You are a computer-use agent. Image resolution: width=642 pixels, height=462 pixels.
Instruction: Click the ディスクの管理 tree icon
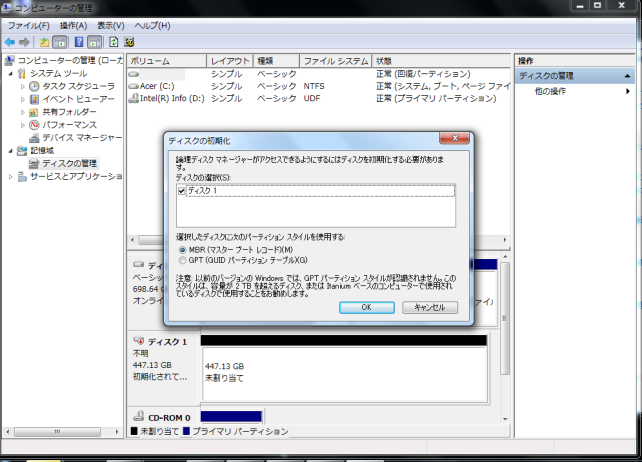(34, 163)
